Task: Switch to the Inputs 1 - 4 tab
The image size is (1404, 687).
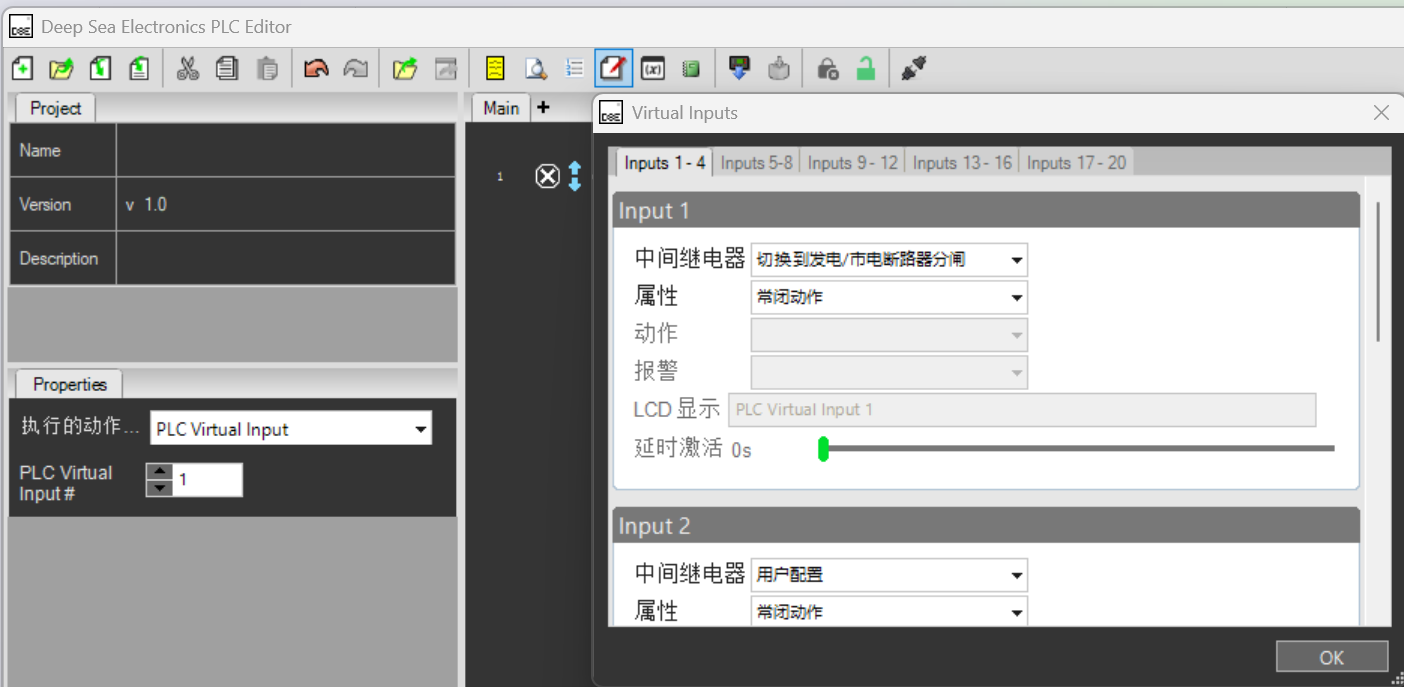Action: (x=664, y=162)
